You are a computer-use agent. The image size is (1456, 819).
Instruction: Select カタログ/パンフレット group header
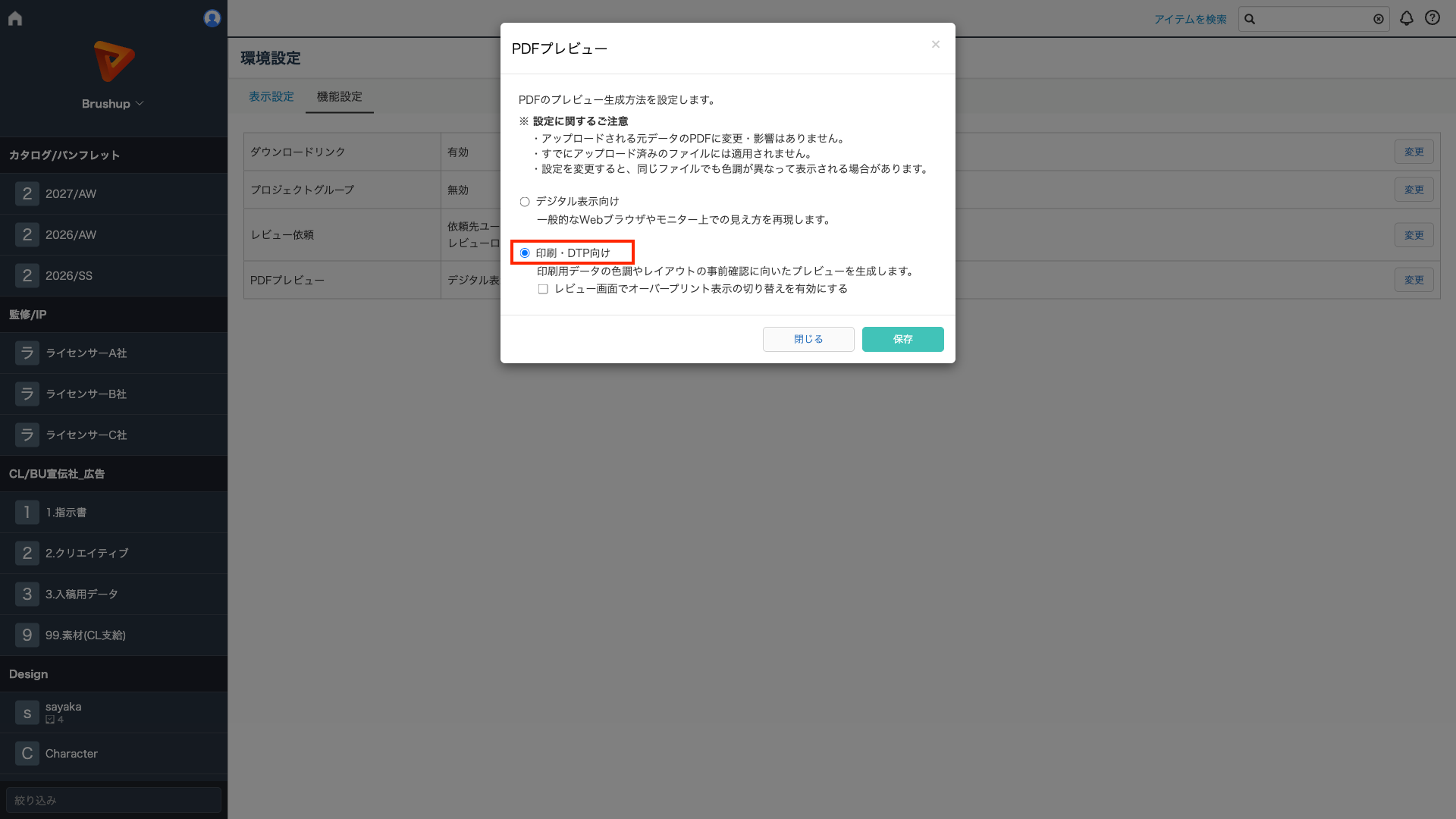pyautogui.click(x=114, y=155)
